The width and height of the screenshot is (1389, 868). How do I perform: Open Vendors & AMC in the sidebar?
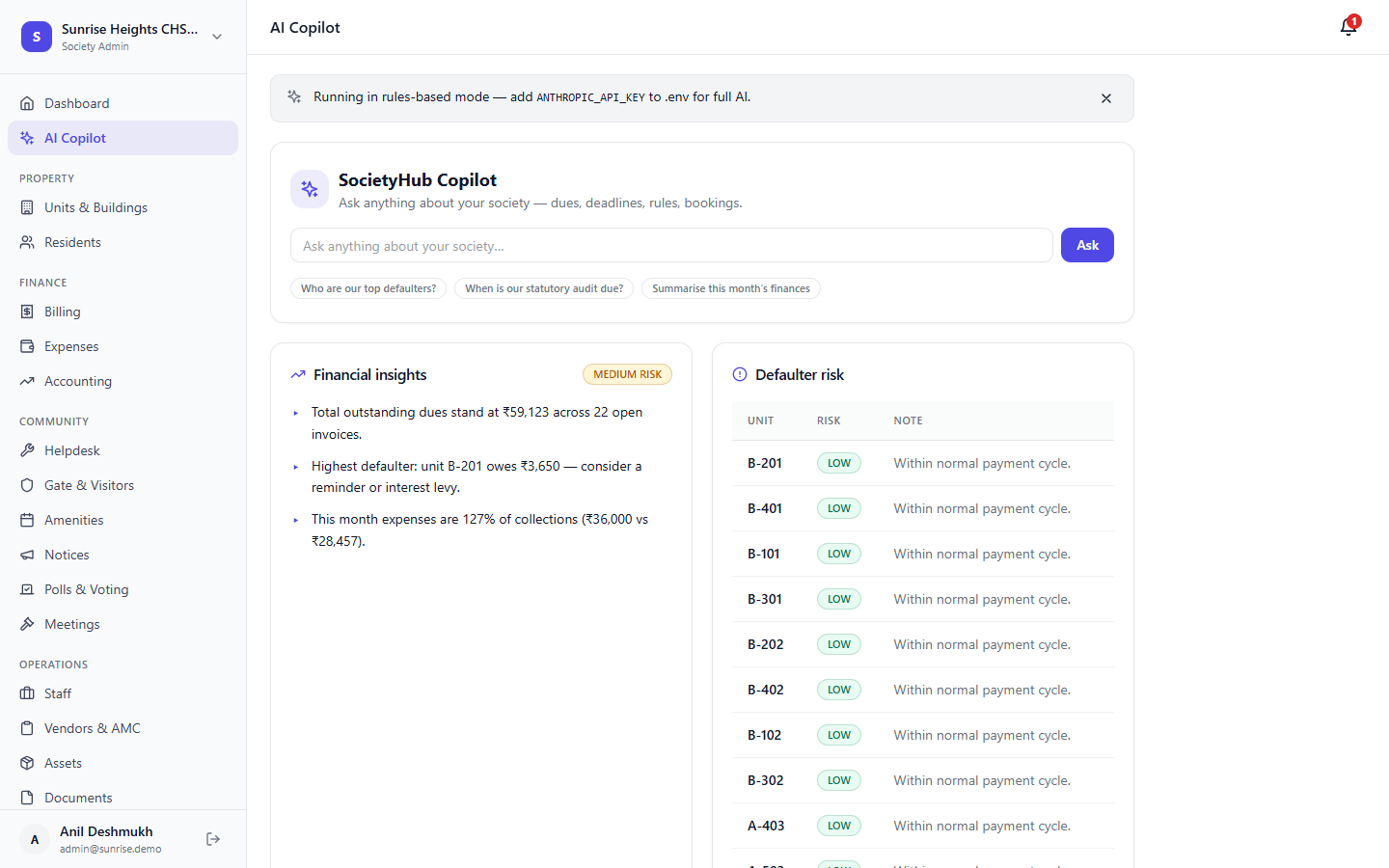123,728
